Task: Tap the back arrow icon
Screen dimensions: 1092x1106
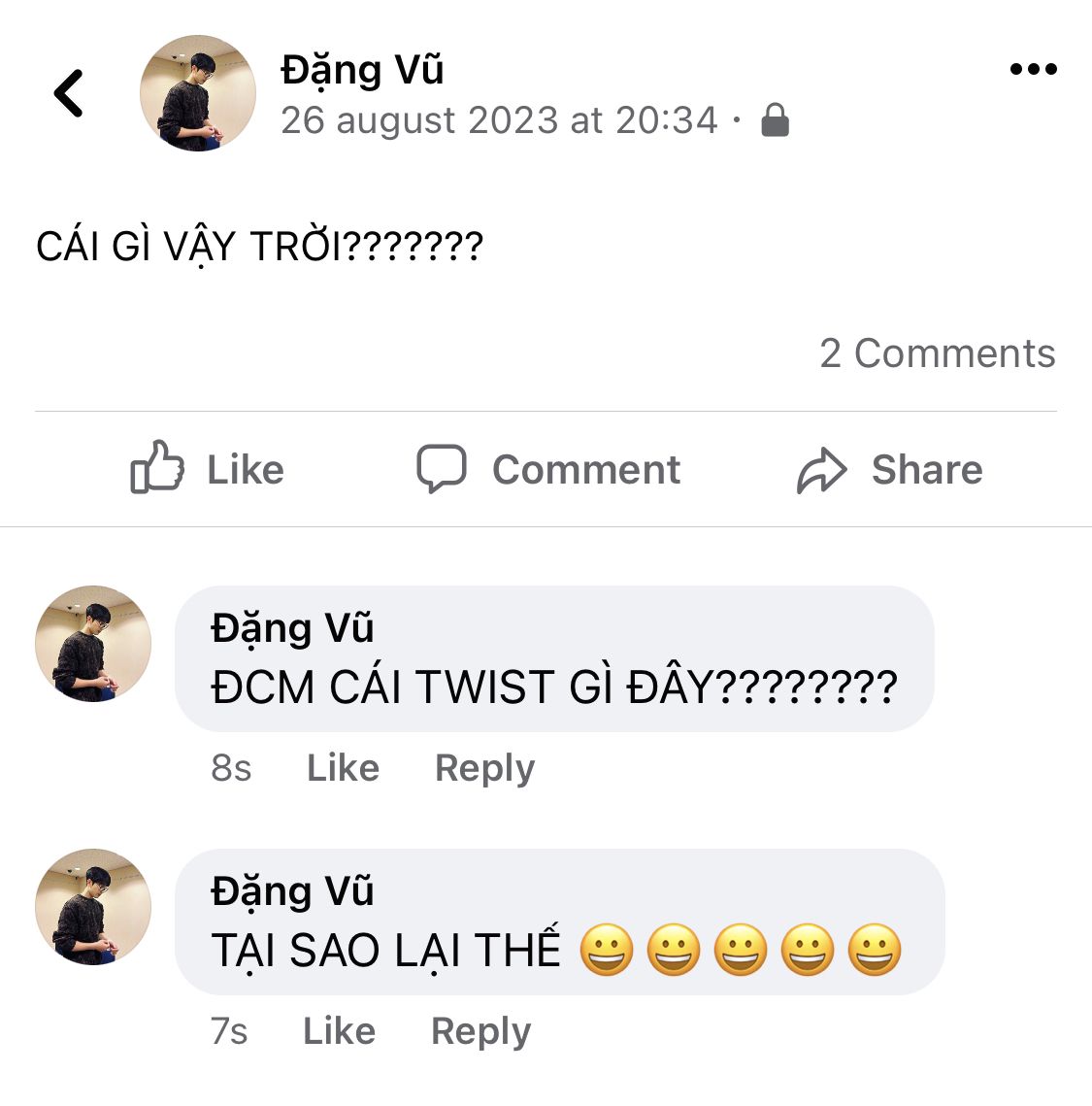Action: [x=69, y=93]
